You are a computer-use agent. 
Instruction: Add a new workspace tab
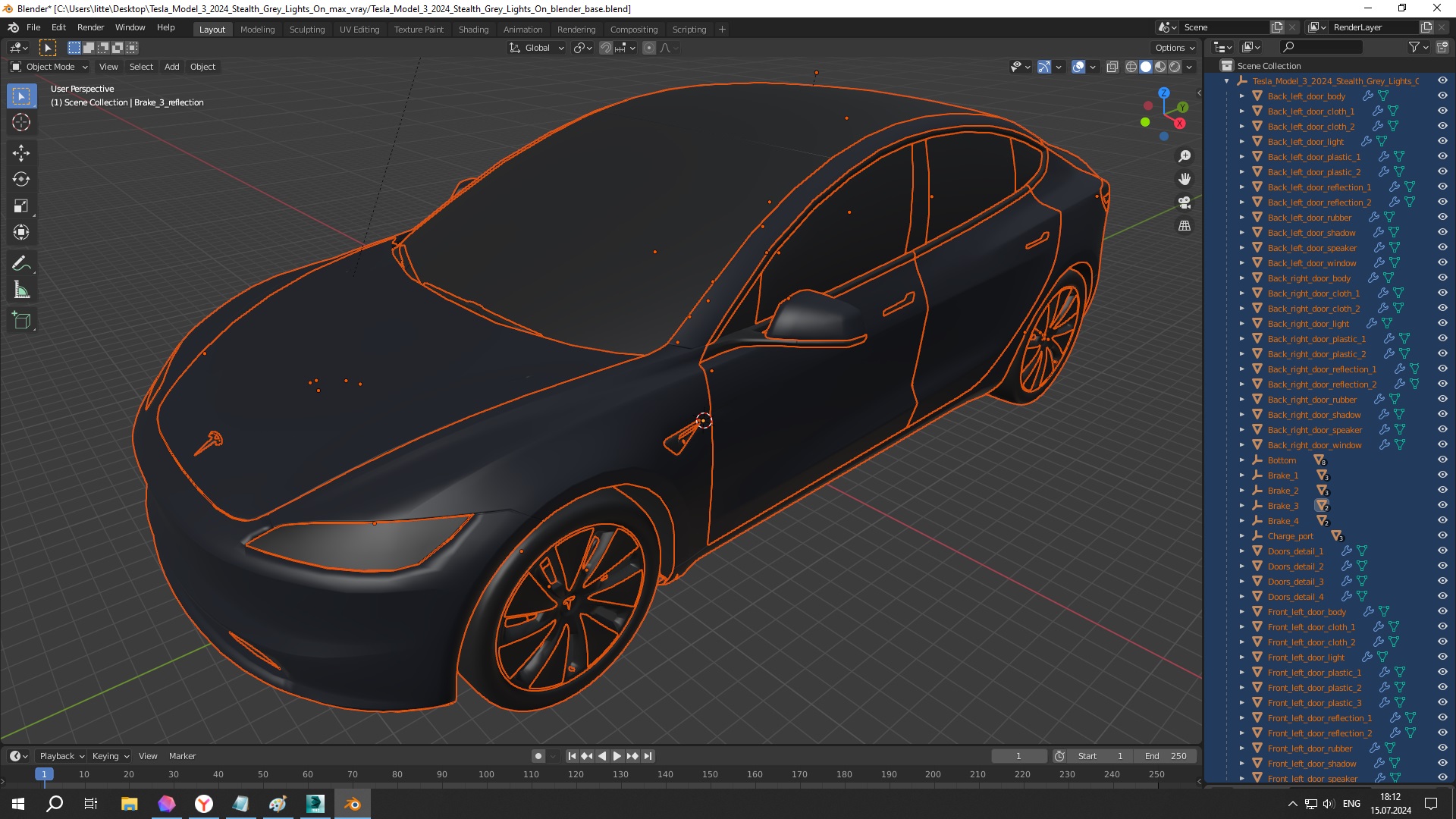coord(722,30)
